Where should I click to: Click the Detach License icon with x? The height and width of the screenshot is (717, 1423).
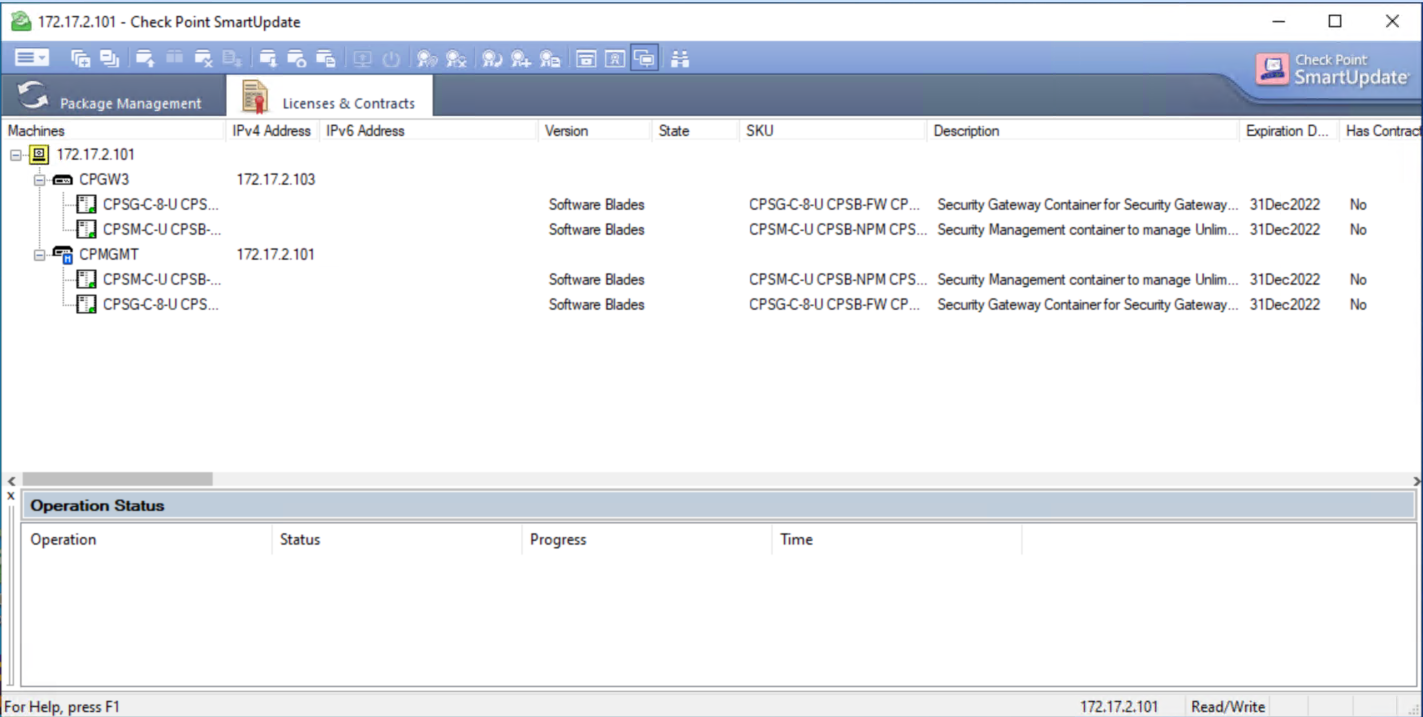[x=456, y=59]
